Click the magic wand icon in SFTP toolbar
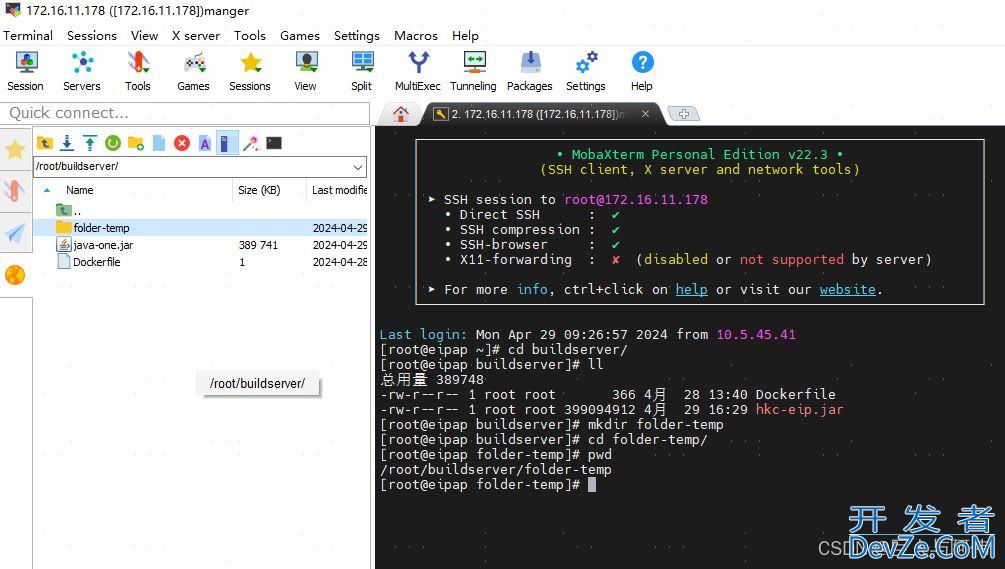This screenshot has height=569, width=1005. (251, 143)
